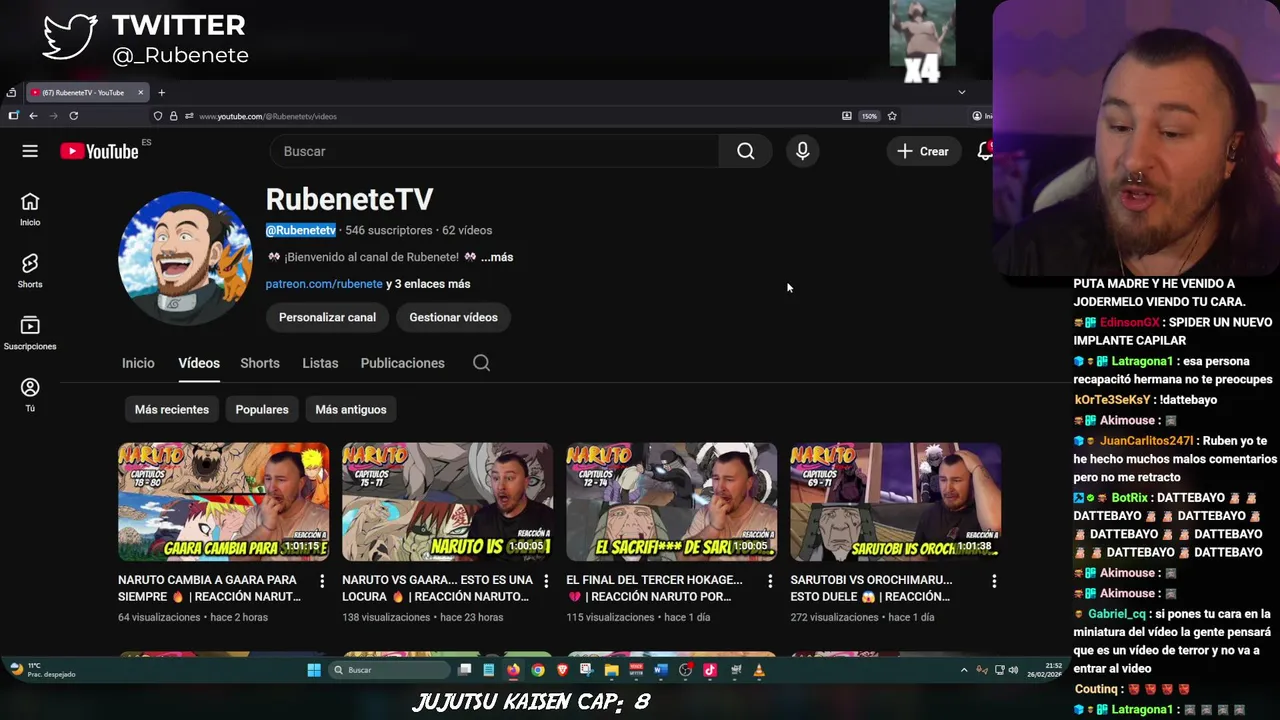Open options for NARUTO CAMBIA A GAARA video
This screenshot has height=720, width=1280.
[x=322, y=581]
